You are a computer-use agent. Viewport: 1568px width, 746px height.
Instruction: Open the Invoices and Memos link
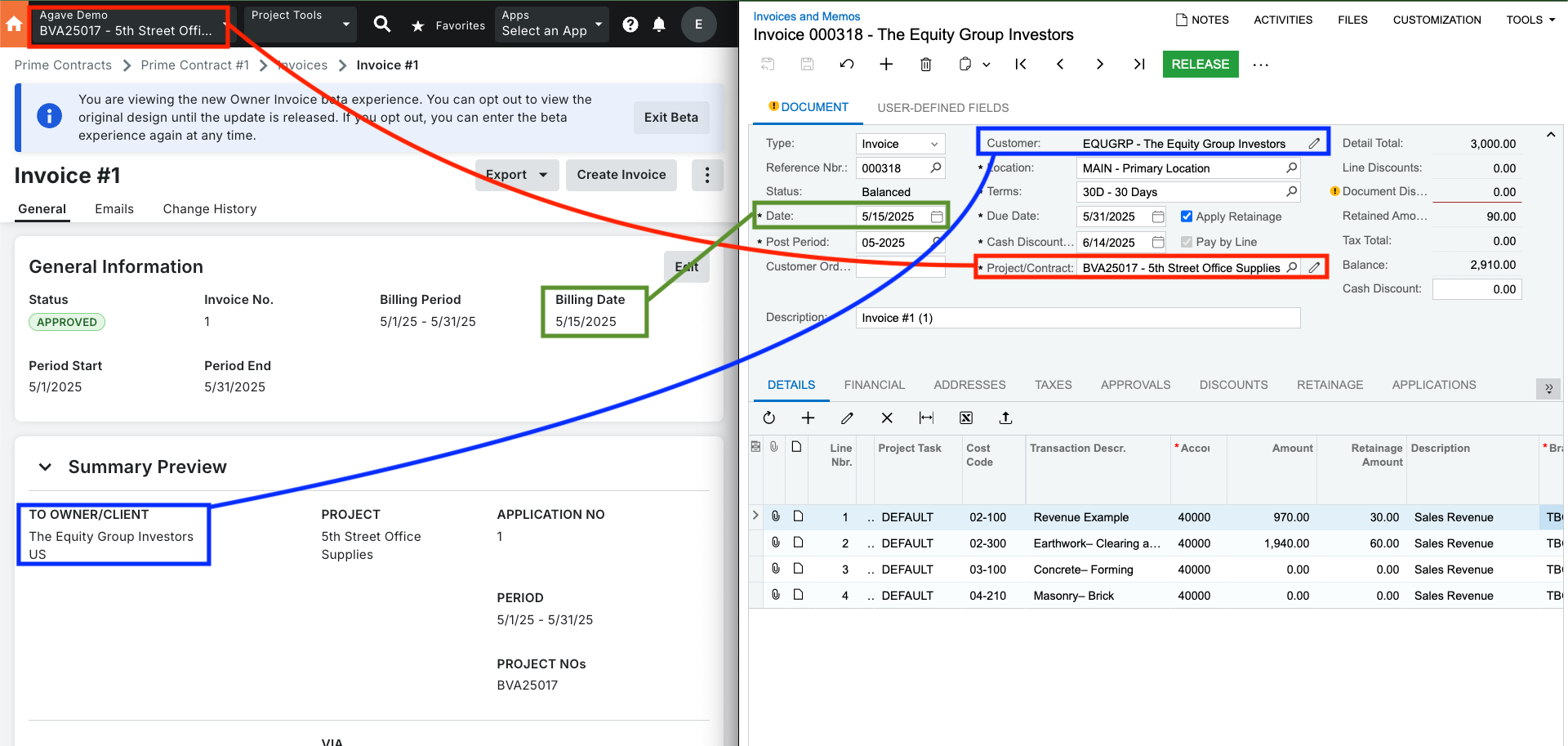[807, 16]
